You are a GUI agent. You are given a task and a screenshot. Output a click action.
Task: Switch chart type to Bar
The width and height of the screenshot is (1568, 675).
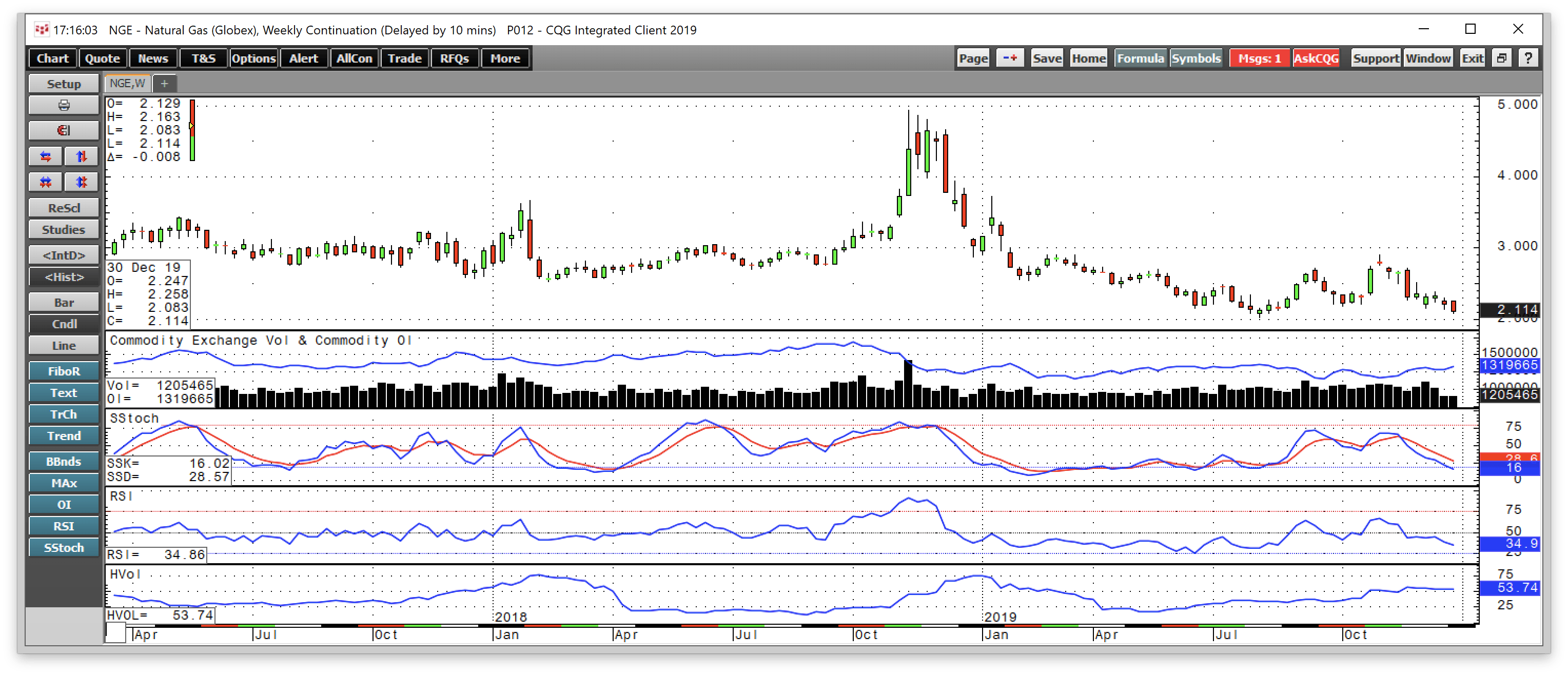pyautogui.click(x=63, y=303)
